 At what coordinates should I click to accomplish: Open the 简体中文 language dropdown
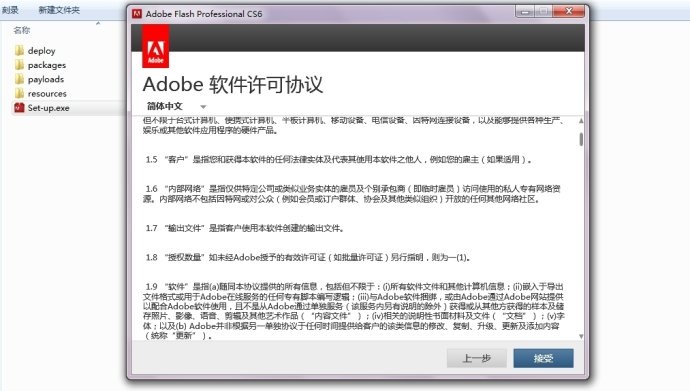point(176,106)
